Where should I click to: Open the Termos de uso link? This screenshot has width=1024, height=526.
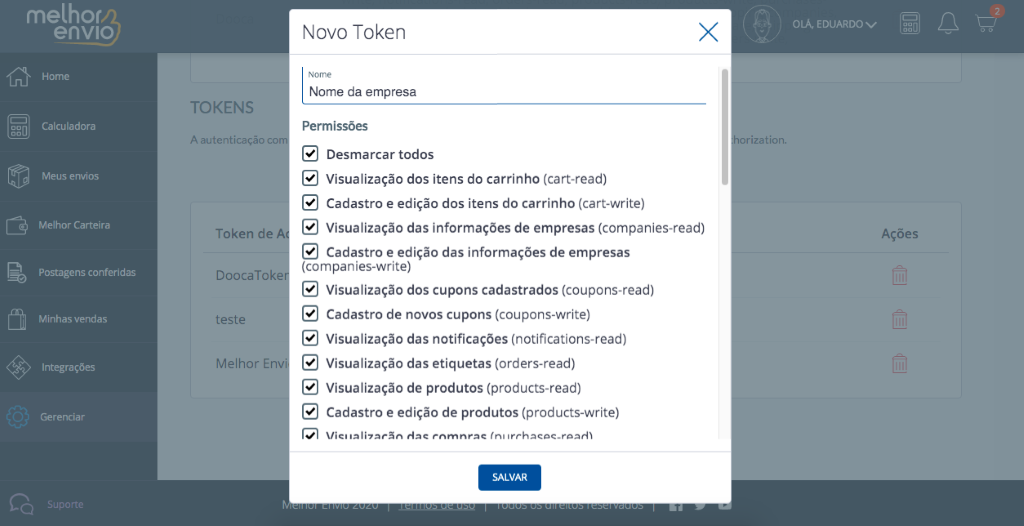click(x=437, y=505)
